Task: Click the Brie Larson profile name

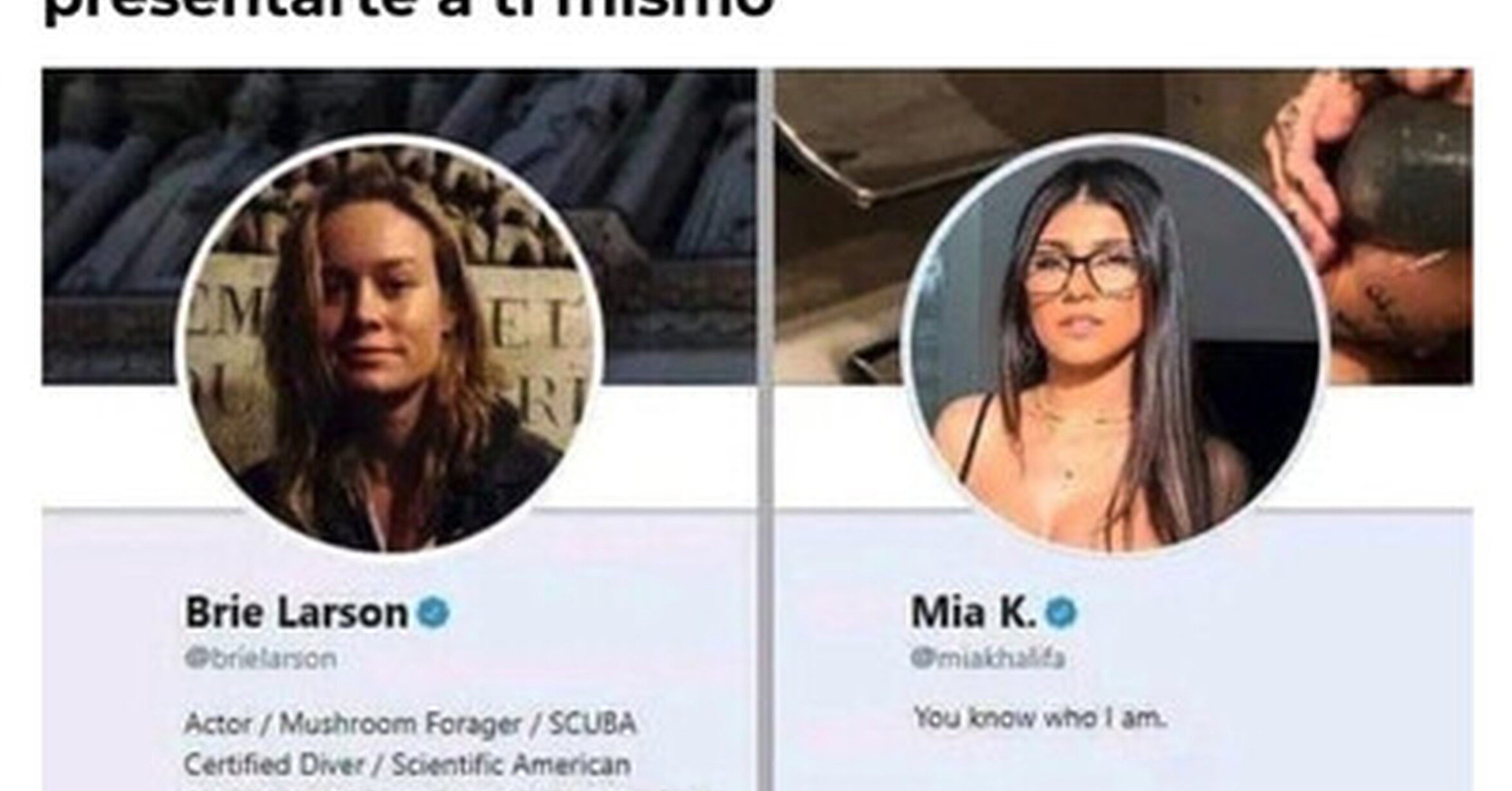Action: [297, 612]
